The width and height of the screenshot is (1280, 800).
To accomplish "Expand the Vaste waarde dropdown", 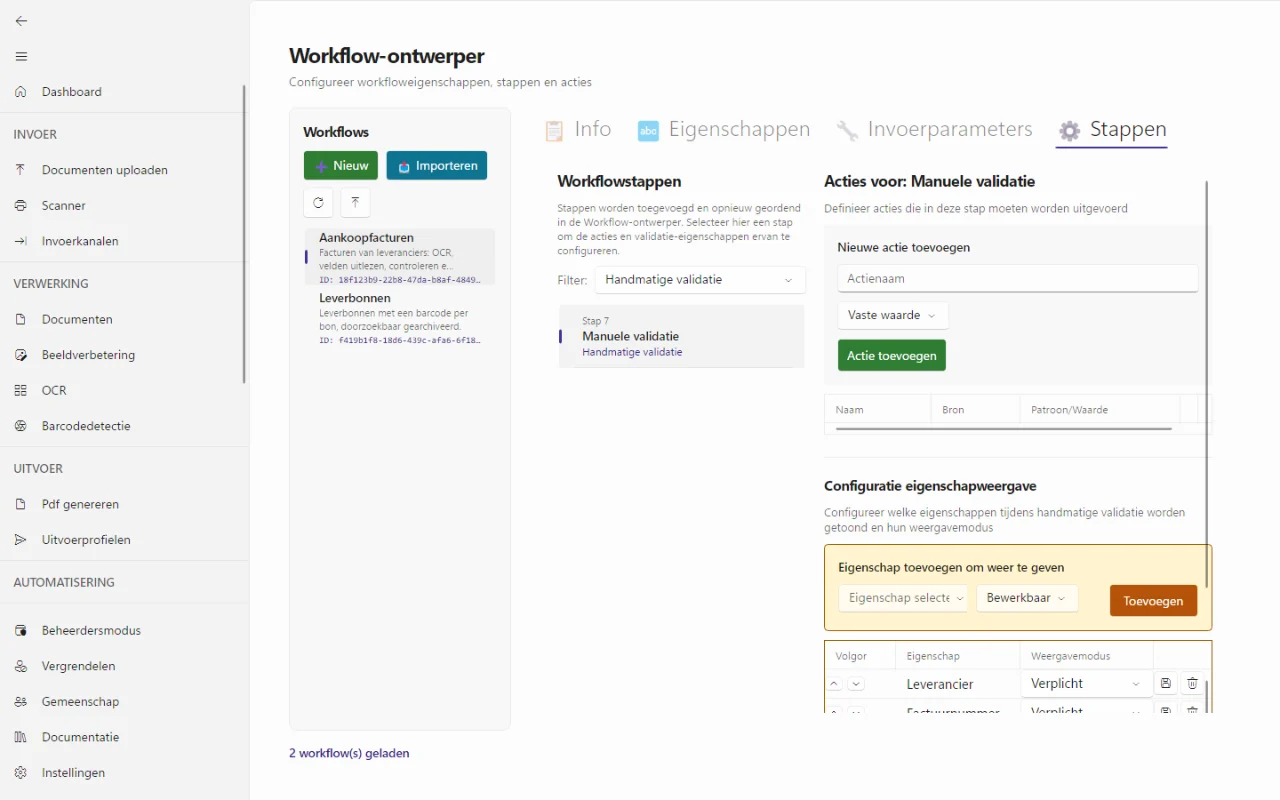I will (x=893, y=315).
